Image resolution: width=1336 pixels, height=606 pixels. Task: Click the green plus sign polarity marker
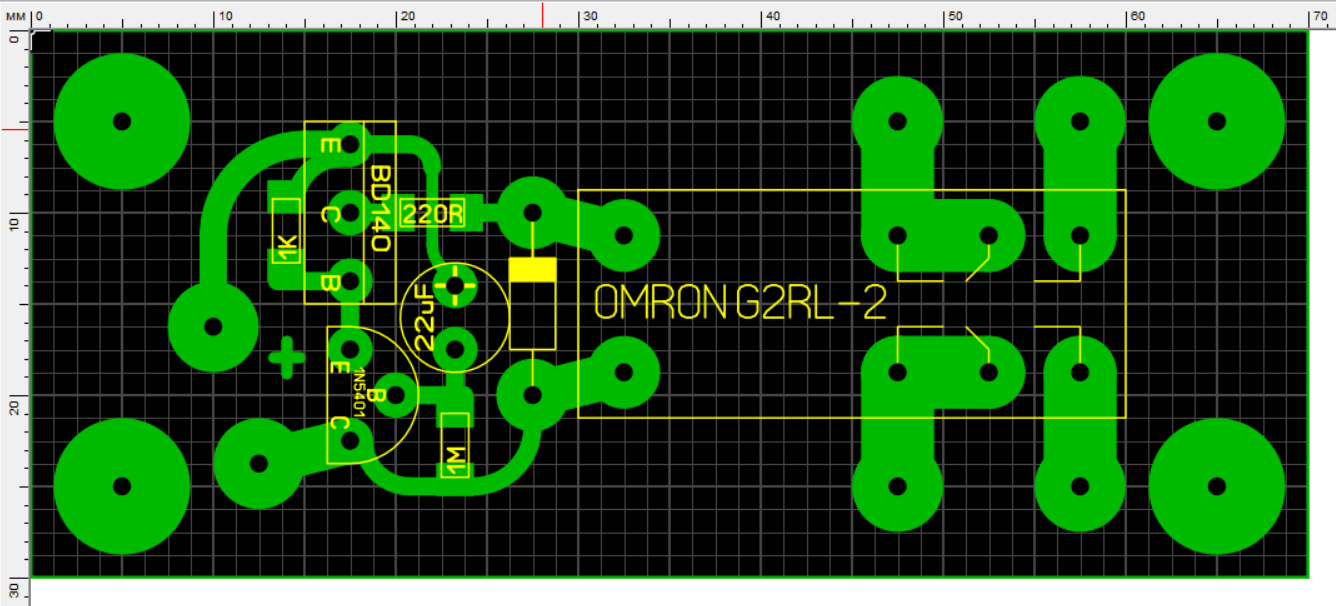[287, 357]
